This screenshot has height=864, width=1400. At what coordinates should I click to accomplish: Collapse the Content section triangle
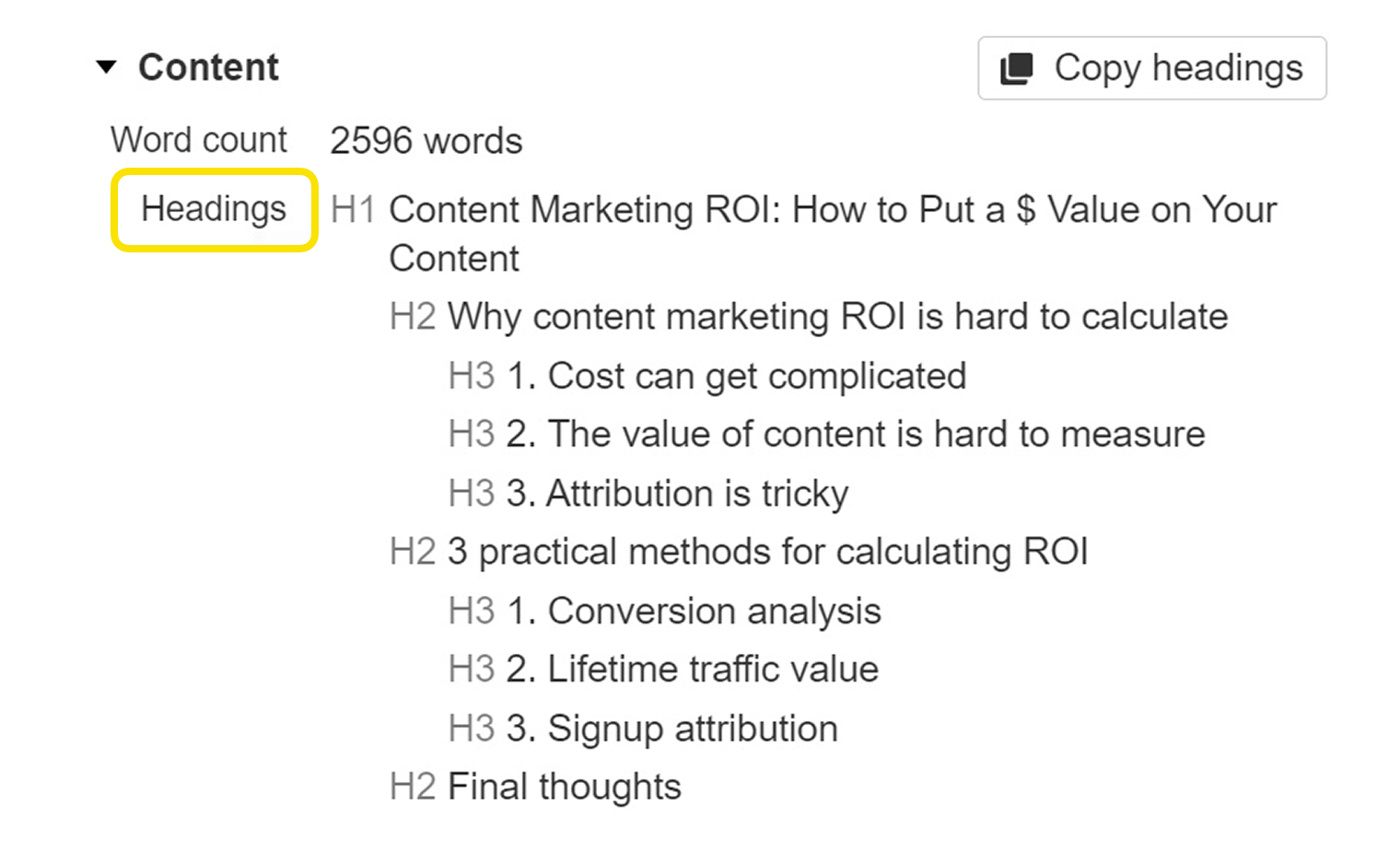107,65
